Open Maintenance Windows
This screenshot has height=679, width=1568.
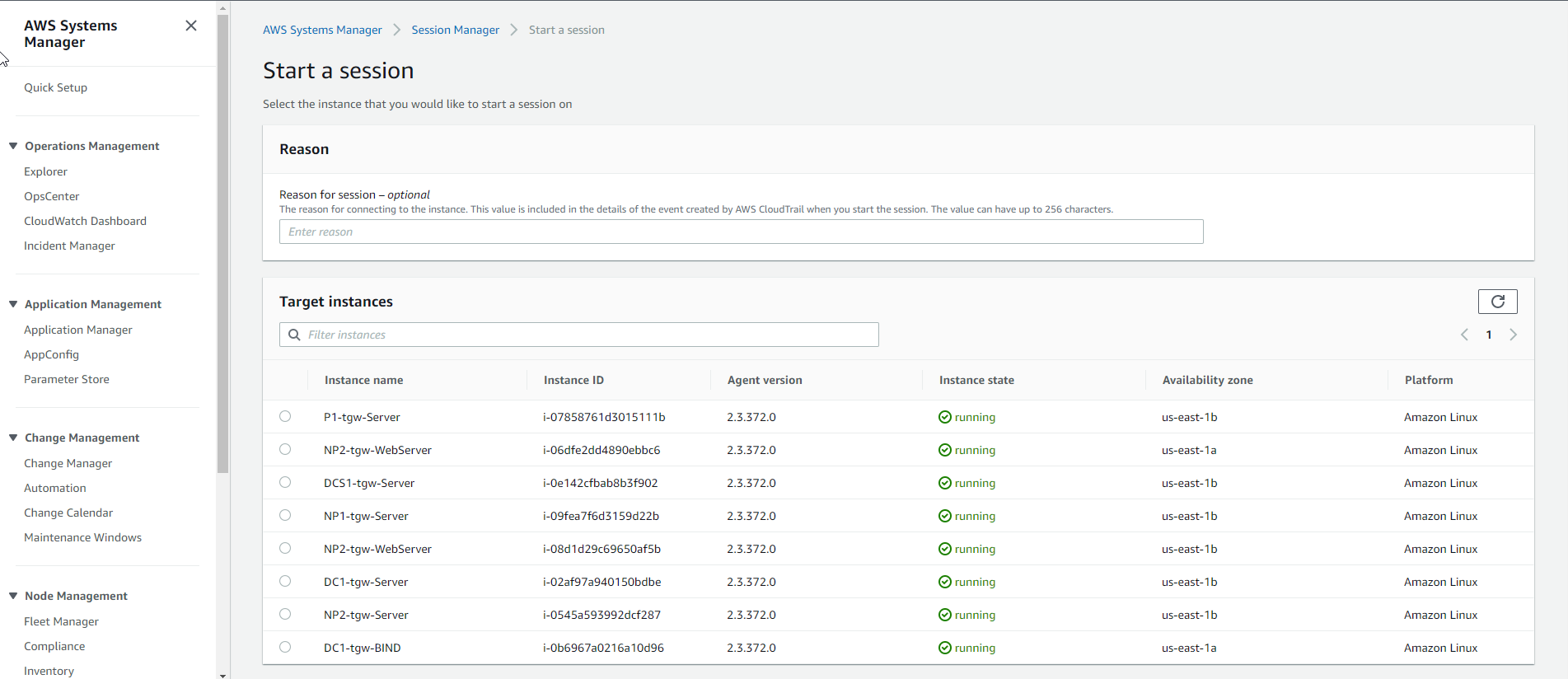click(x=82, y=537)
